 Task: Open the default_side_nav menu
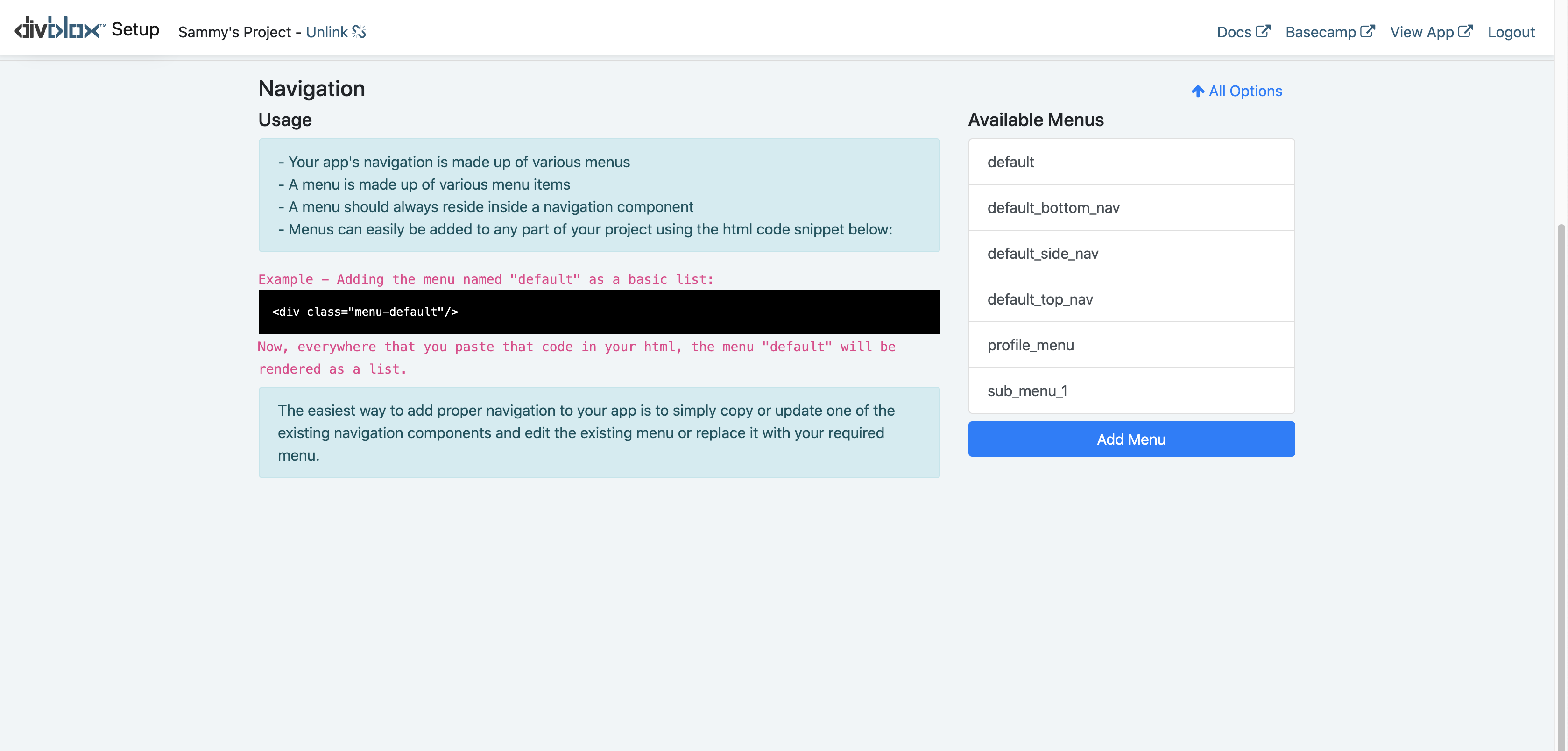coord(1131,253)
